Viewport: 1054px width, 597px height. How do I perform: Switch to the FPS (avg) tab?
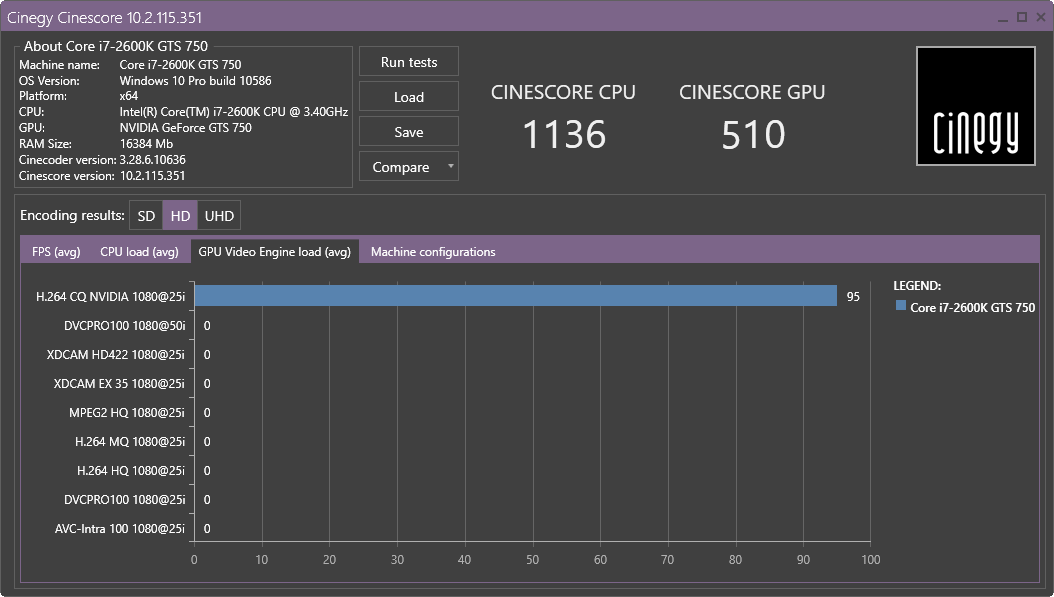56,251
